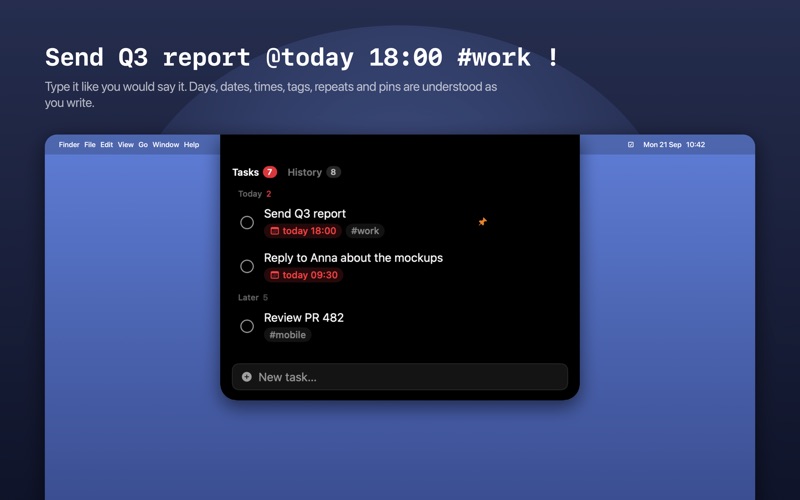Open the Finder menu
The height and width of the screenshot is (500, 800).
[x=69, y=145]
